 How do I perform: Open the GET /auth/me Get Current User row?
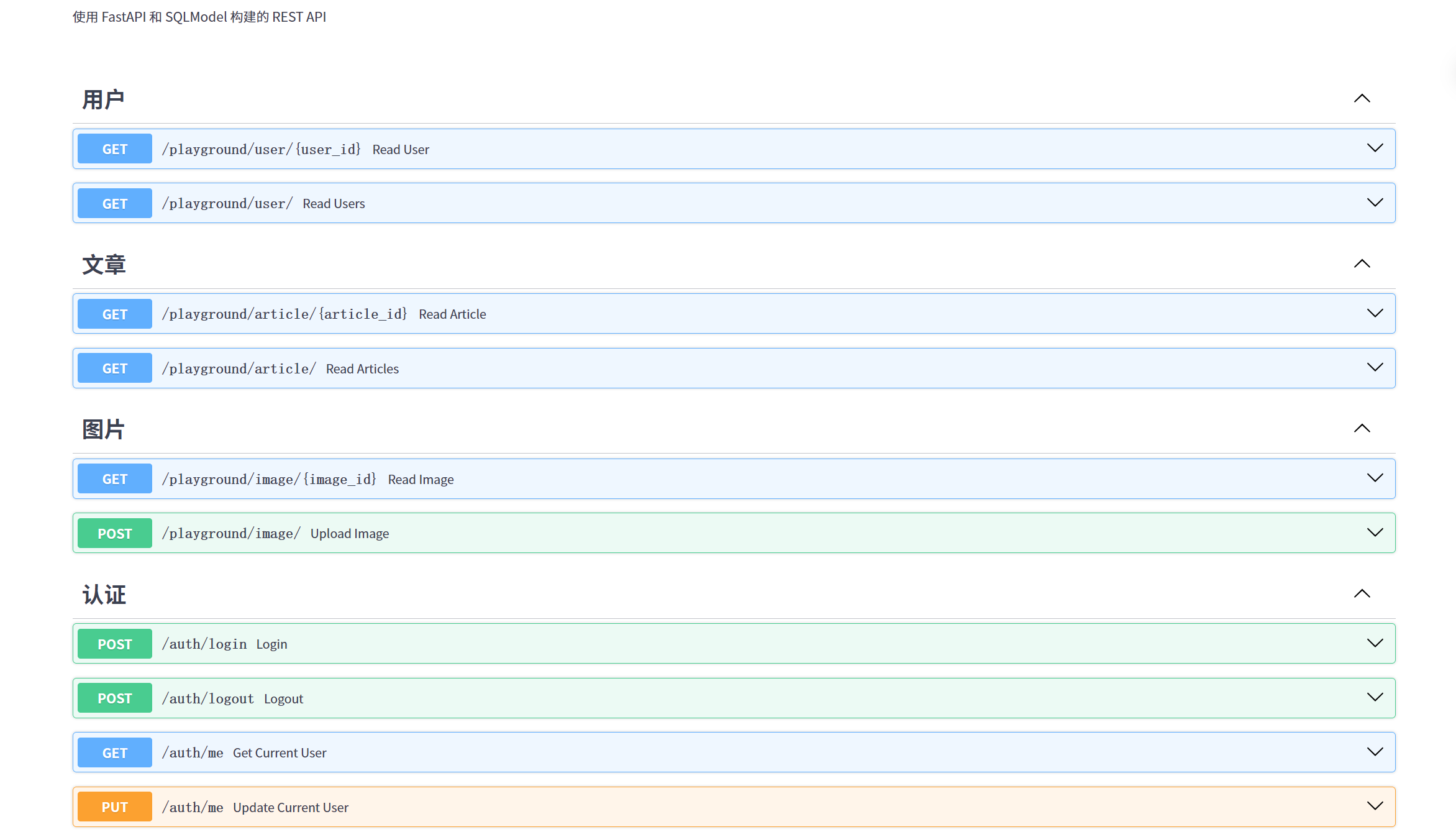(280, 752)
